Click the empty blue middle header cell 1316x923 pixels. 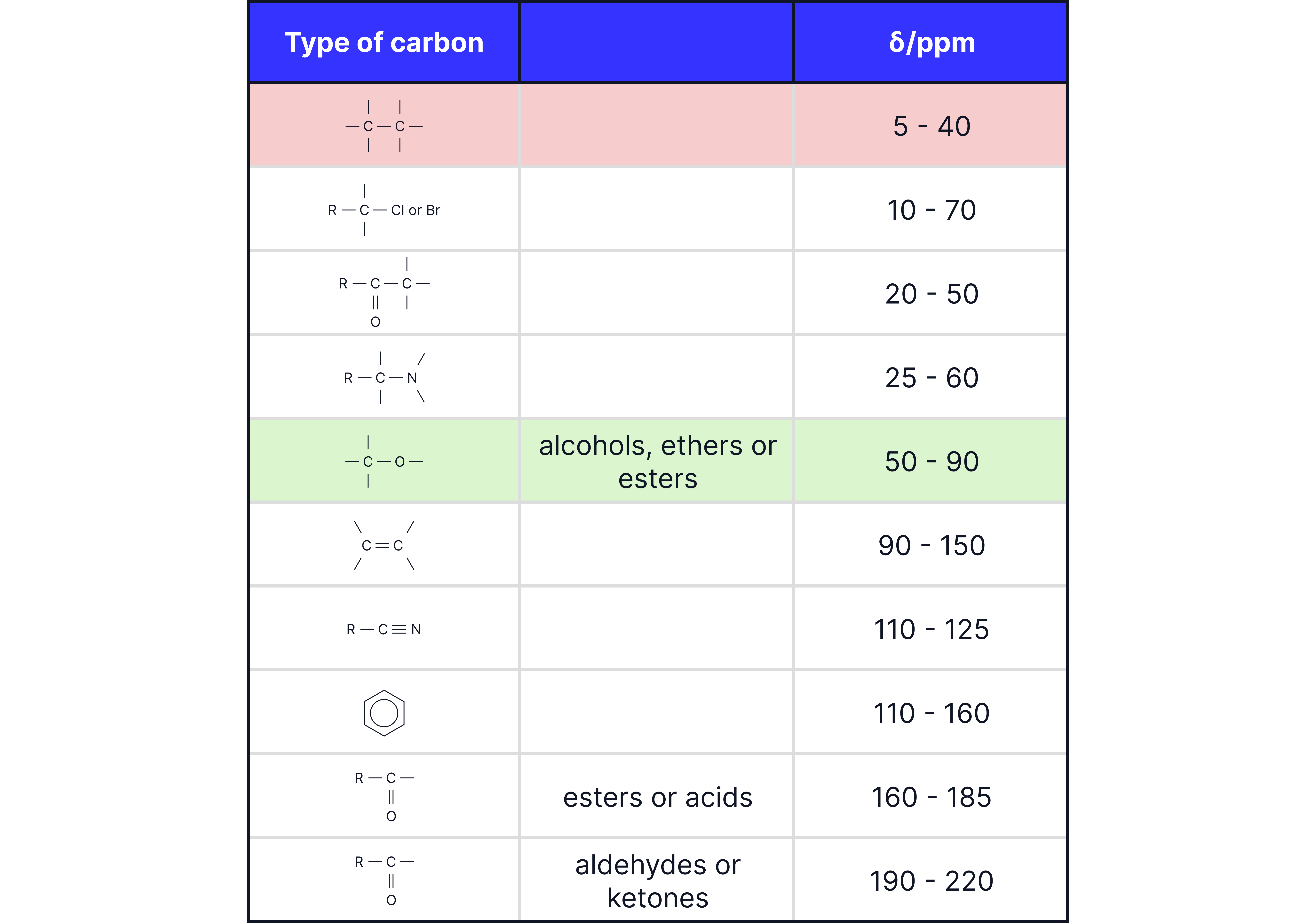pyautogui.click(x=656, y=42)
